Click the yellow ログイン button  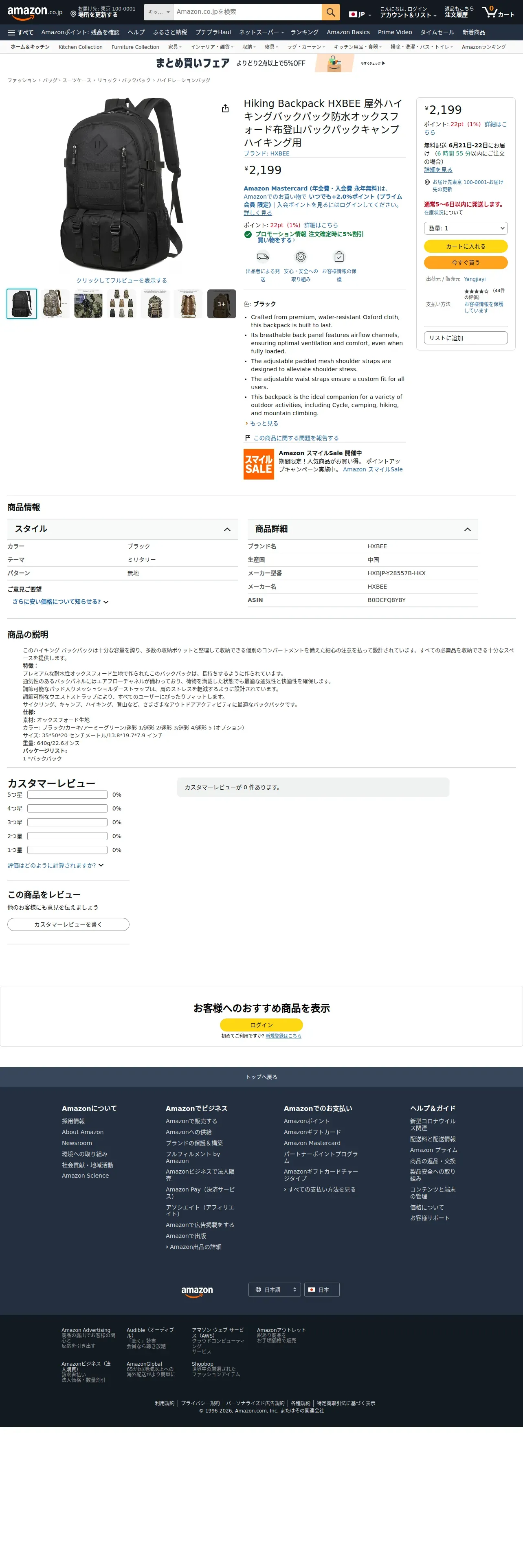[261, 1025]
